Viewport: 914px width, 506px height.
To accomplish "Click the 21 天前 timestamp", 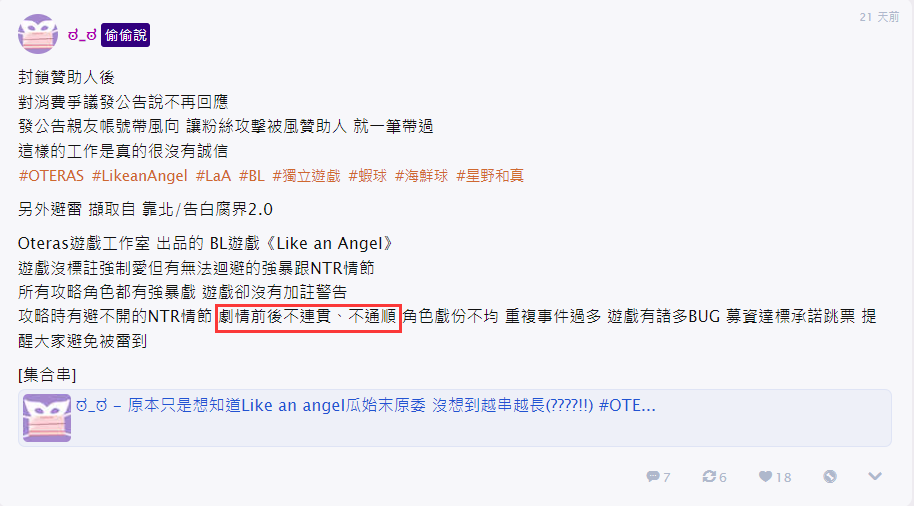I will pyautogui.click(x=879, y=17).
